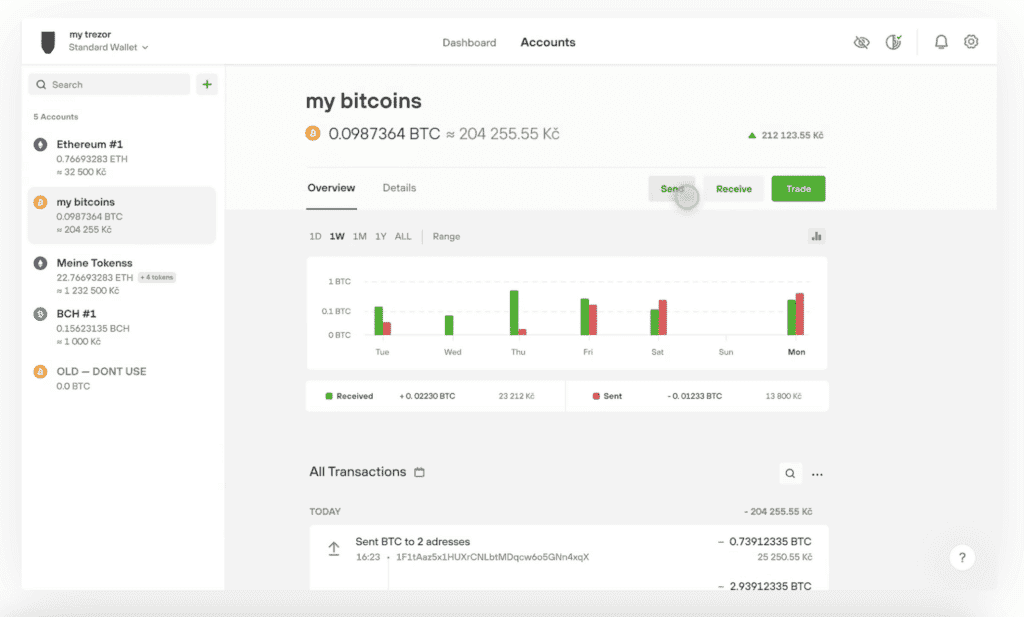Viewport: 1024px width, 617px height.
Task: Switch graph type using the bar chart icon
Action: coord(816,236)
